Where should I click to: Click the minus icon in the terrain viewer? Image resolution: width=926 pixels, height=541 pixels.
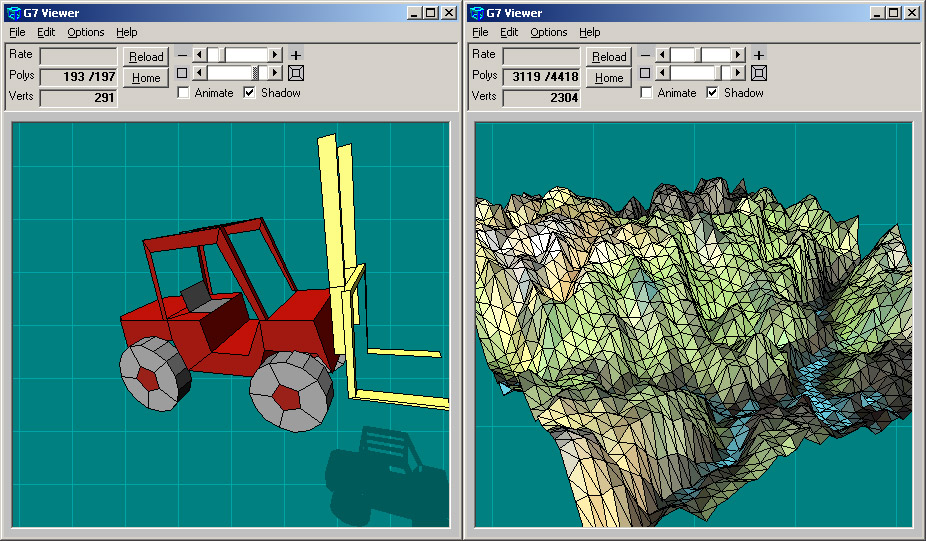644,55
